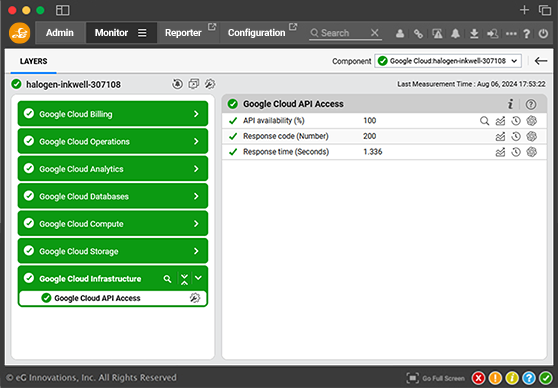
Task: Click the back arrow icon
Action: coord(541,61)
